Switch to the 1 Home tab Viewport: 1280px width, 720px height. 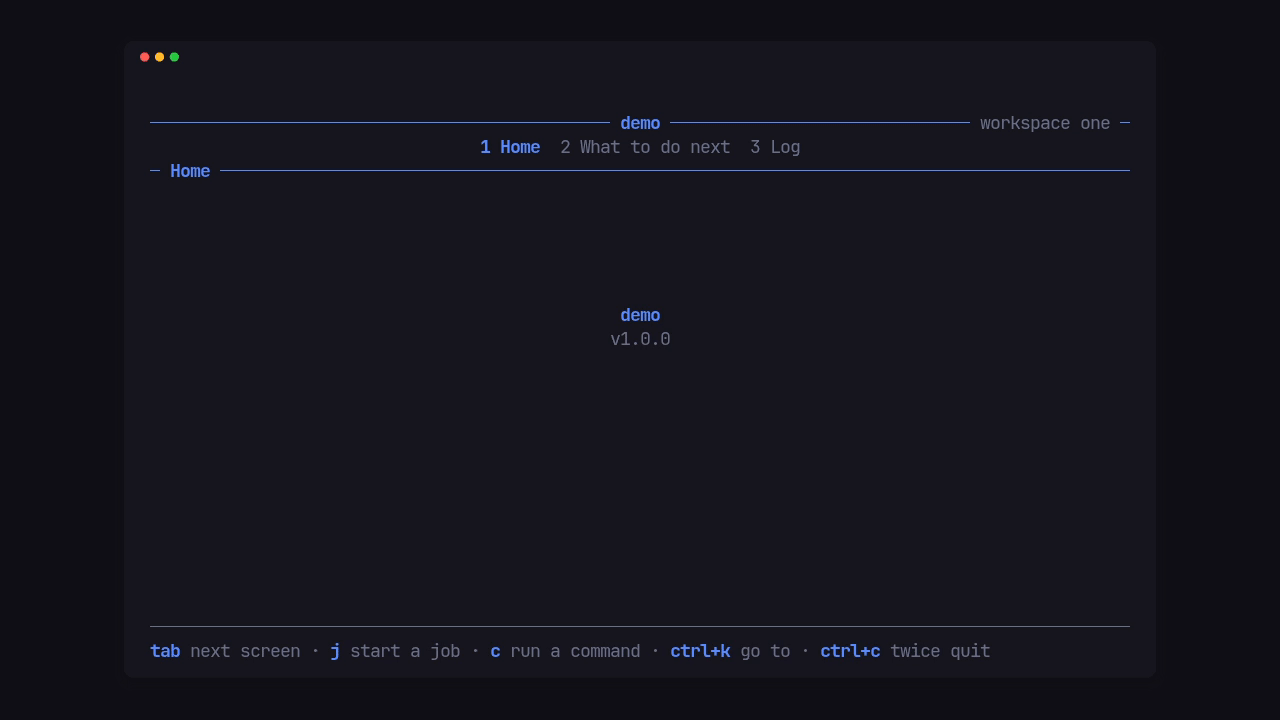tap(510, 147)
